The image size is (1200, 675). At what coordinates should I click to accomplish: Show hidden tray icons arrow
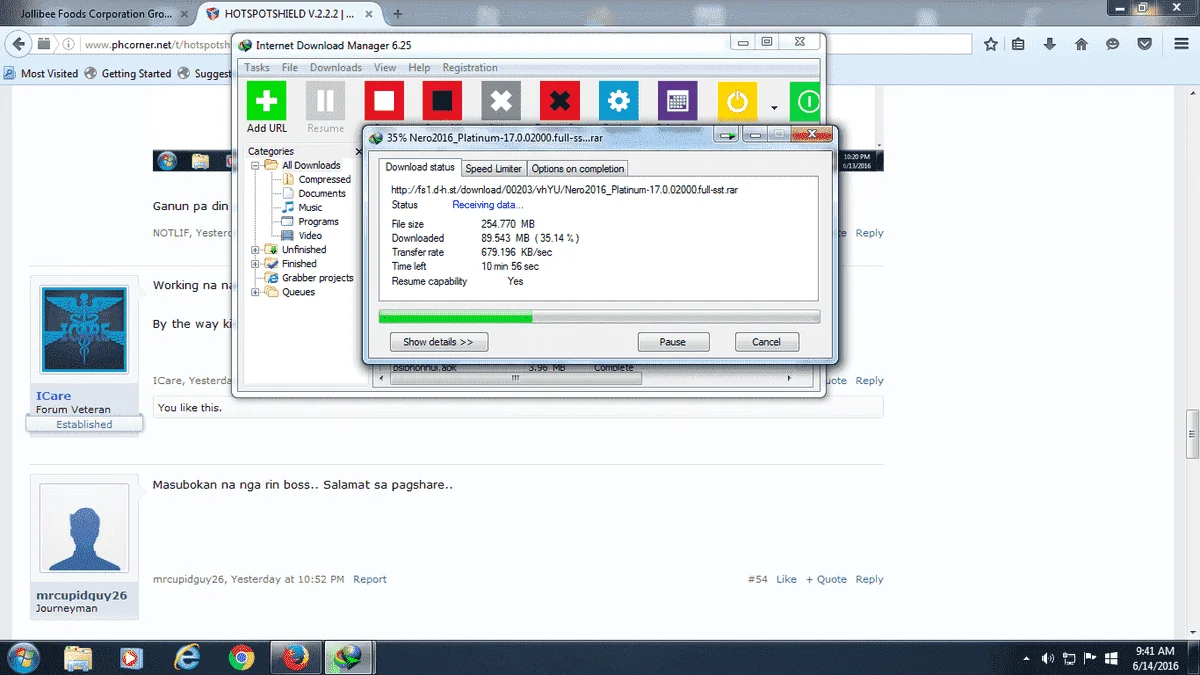coord(1028,658)
